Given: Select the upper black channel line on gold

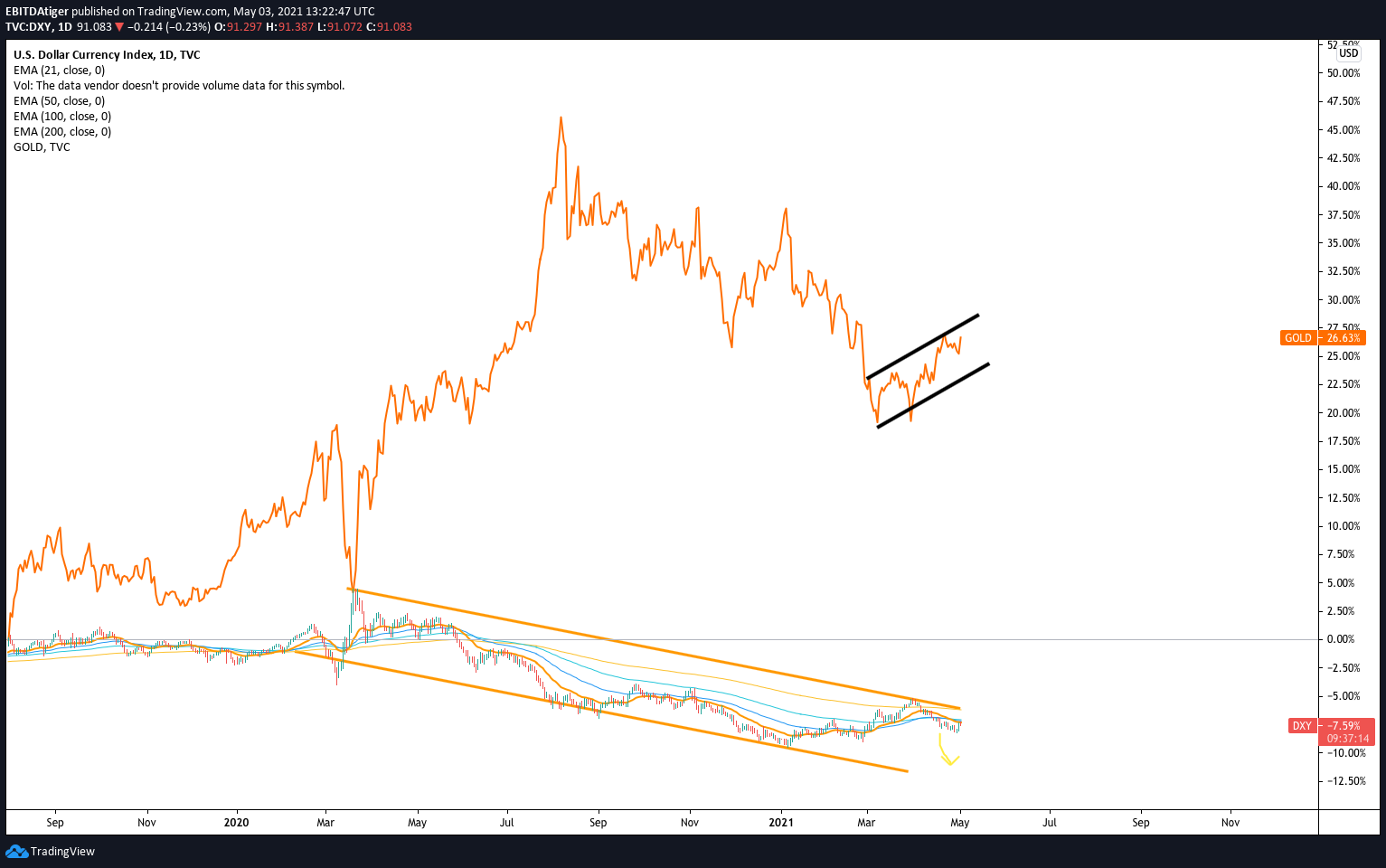Looking at the screenshot, I should [x=922, y=347].
